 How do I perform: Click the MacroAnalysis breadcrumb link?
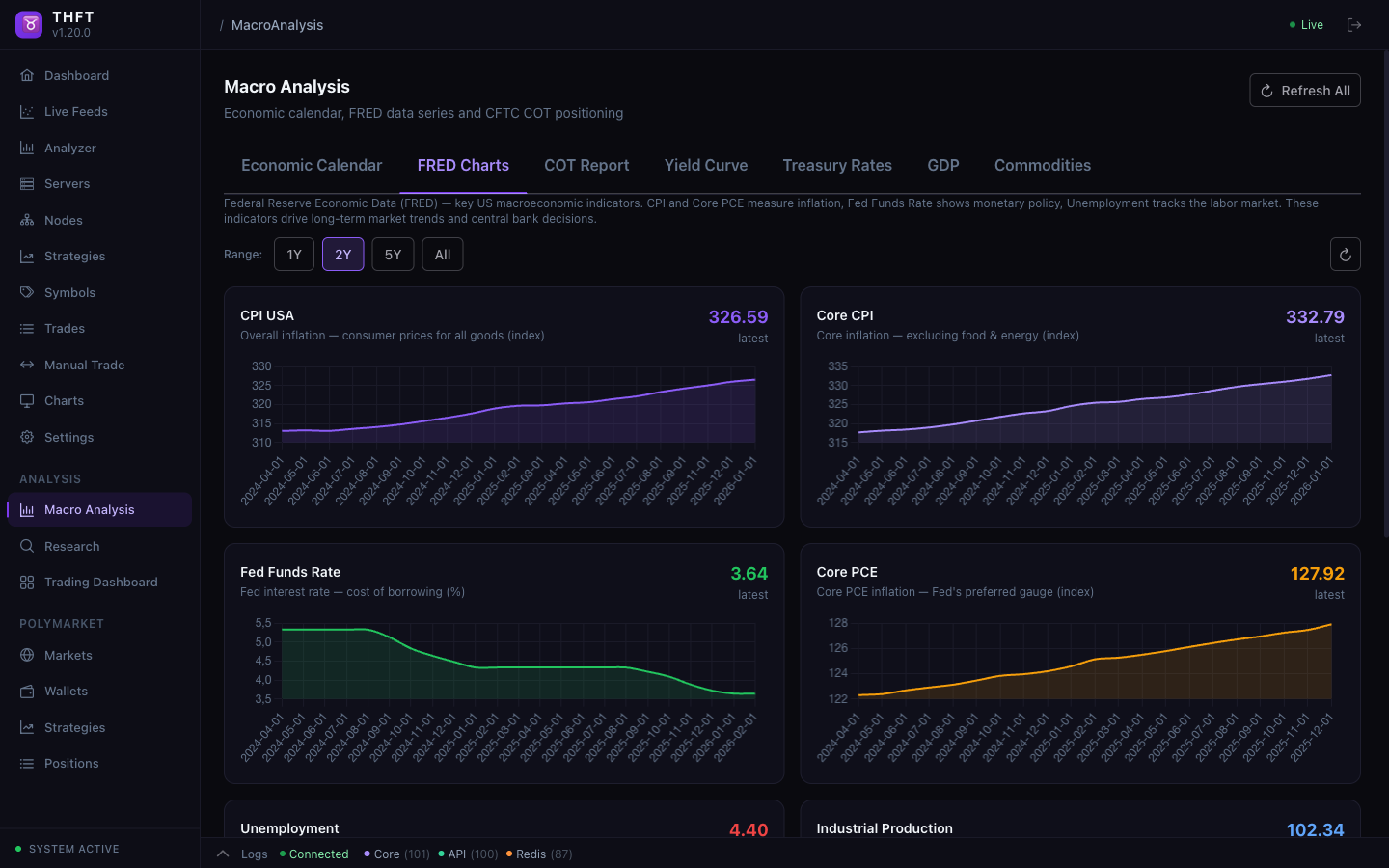pos(277,25)
